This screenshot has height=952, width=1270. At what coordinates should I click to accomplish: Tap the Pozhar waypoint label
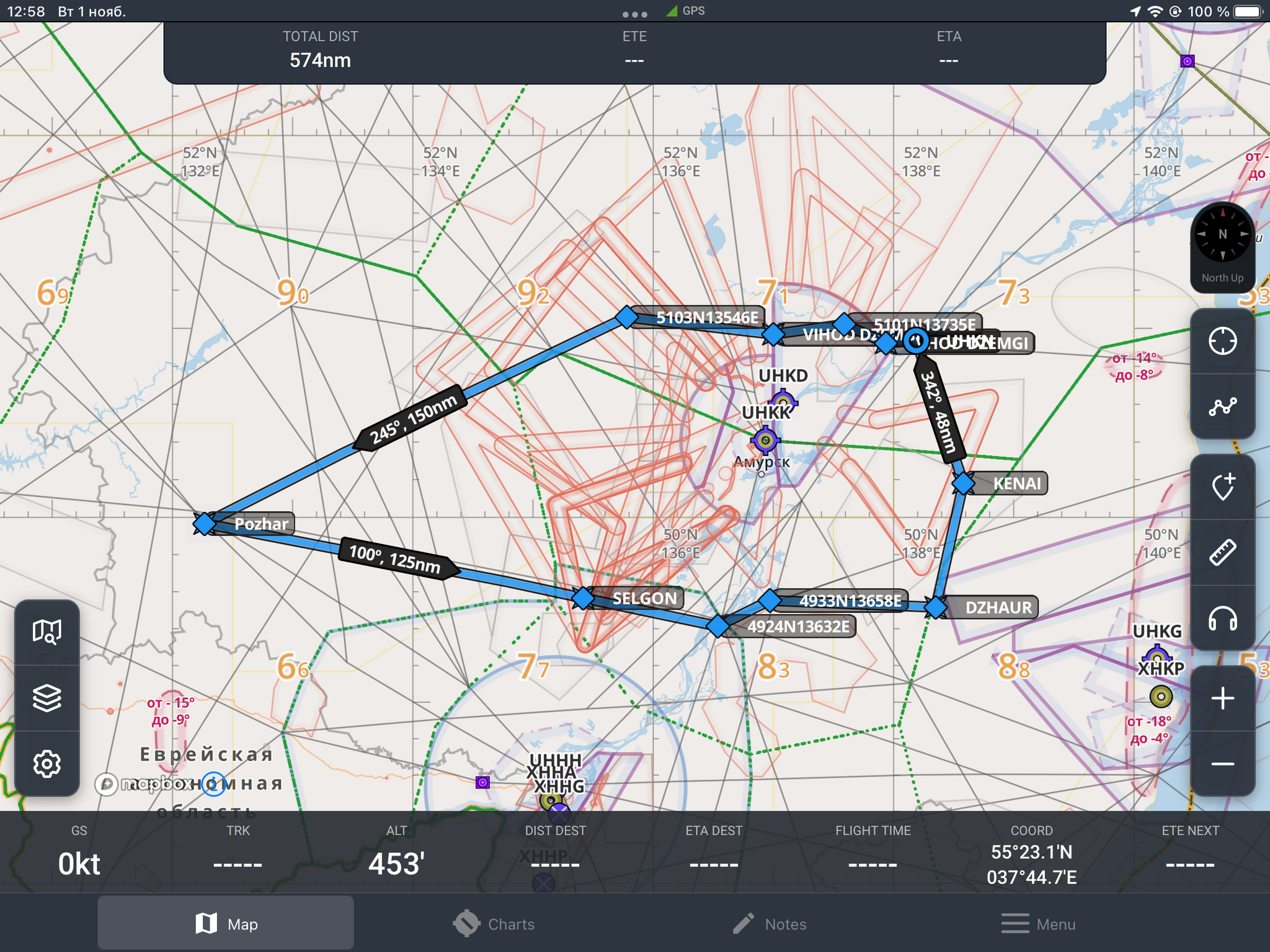[260, 524]
